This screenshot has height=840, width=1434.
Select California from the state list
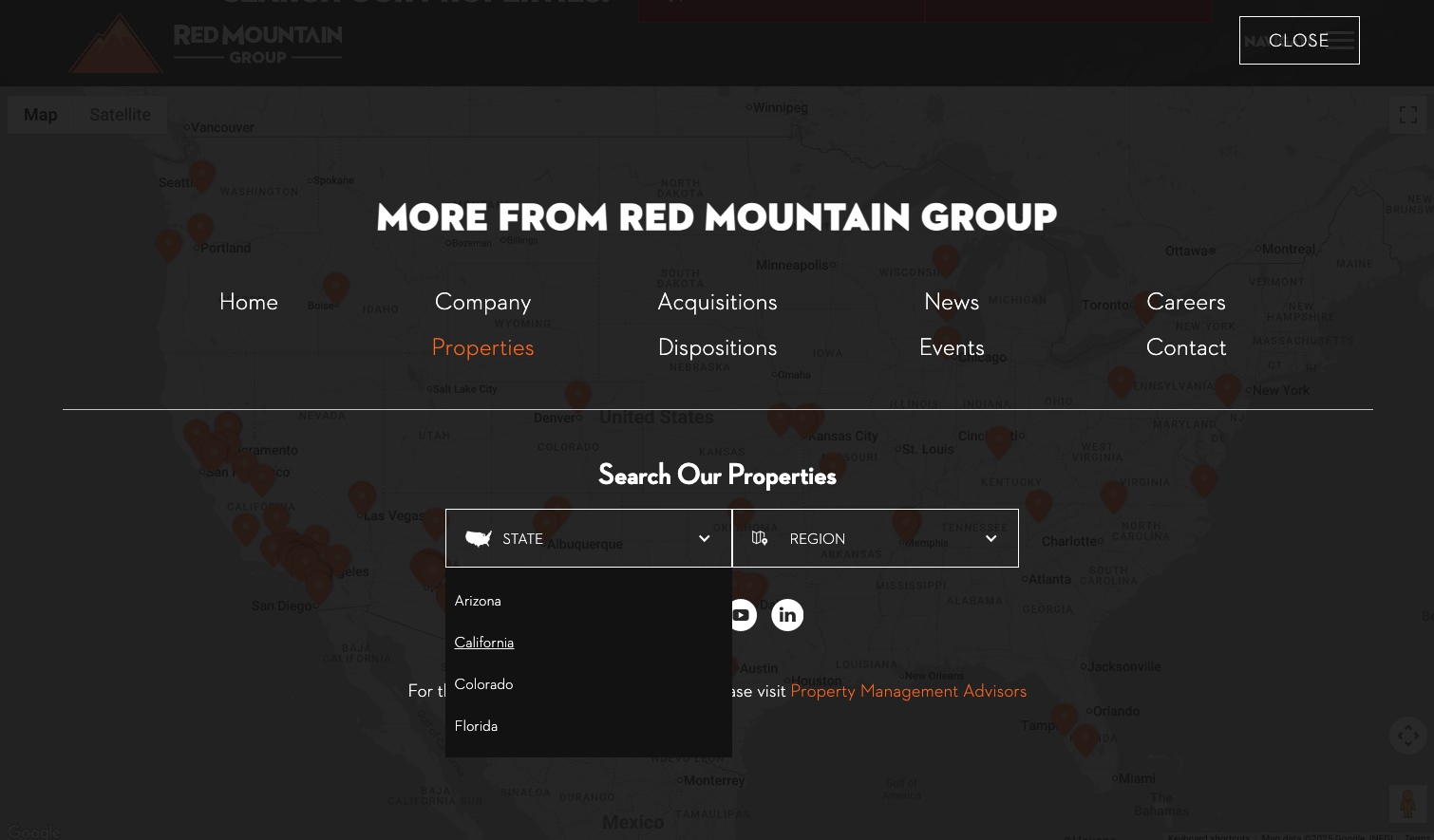pyautogui.click(x=483, y=643)
